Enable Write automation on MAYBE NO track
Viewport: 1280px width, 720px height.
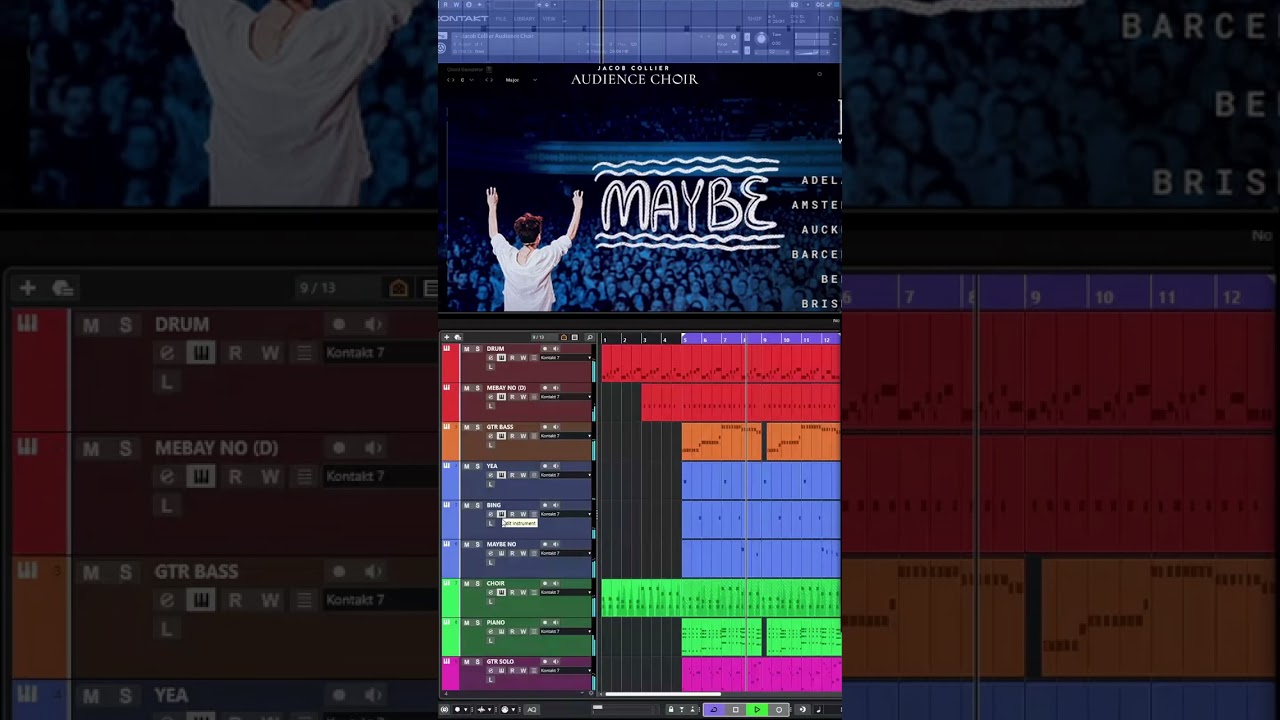pos(523,553)
